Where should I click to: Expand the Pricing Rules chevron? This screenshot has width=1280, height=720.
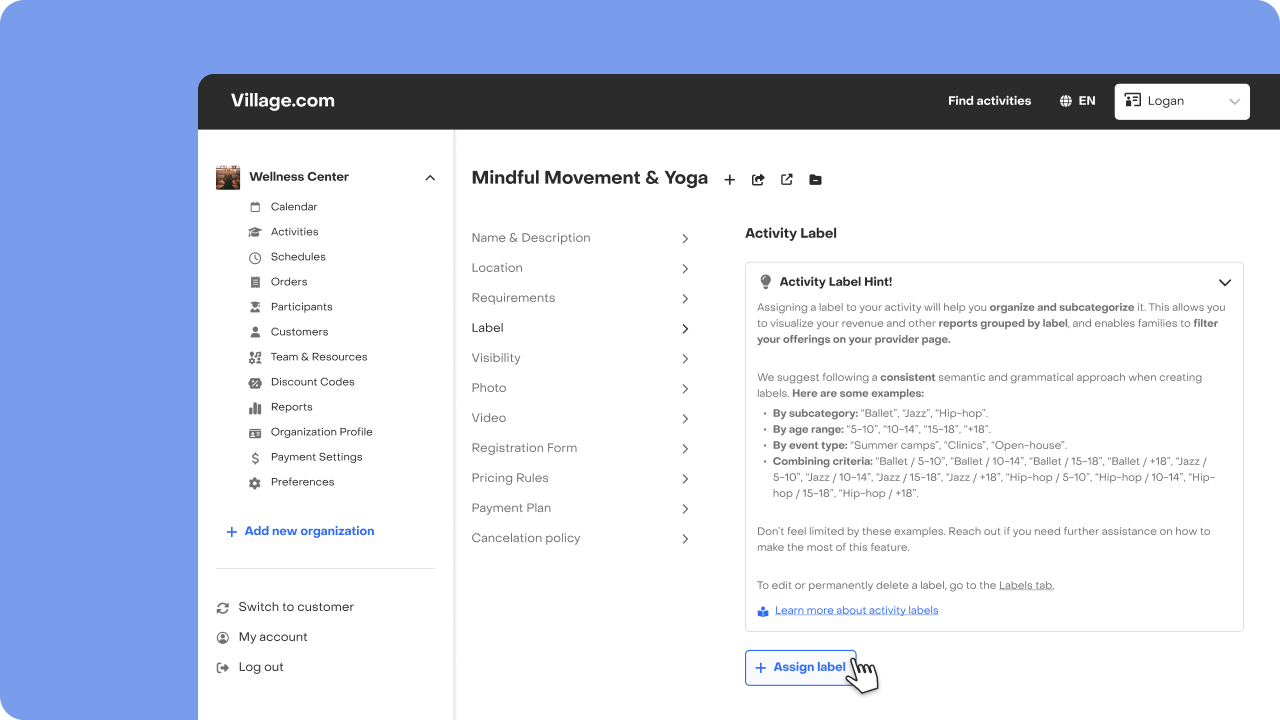(685, 478)
